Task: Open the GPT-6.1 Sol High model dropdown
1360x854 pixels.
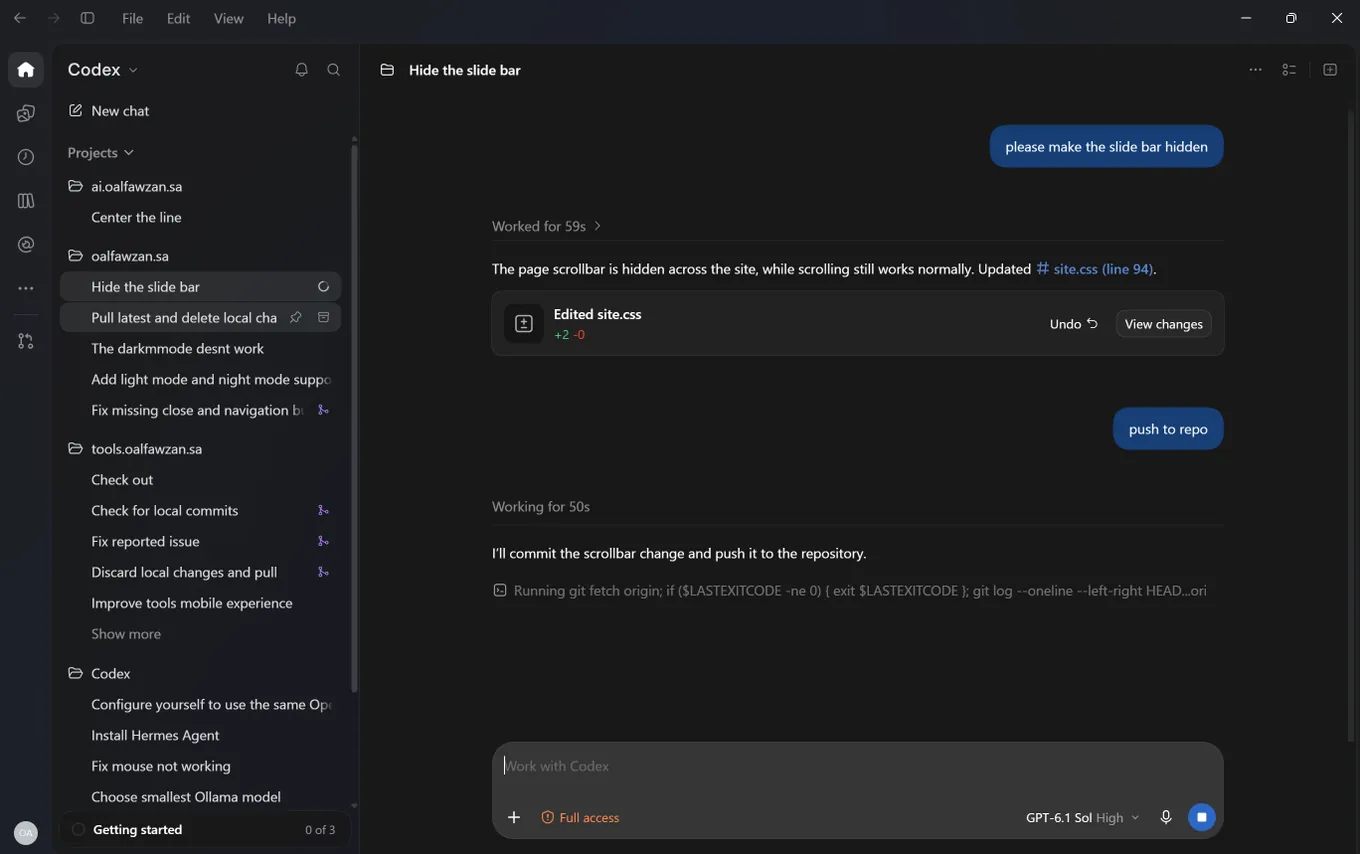Action: pos(1082,817)
